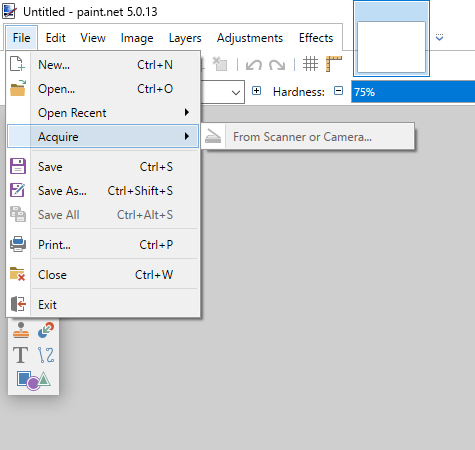Image resolution: width=475 pixels, height=450 pixels.
Task: Click the Open folder icon
Action: [x=18, y=88]
